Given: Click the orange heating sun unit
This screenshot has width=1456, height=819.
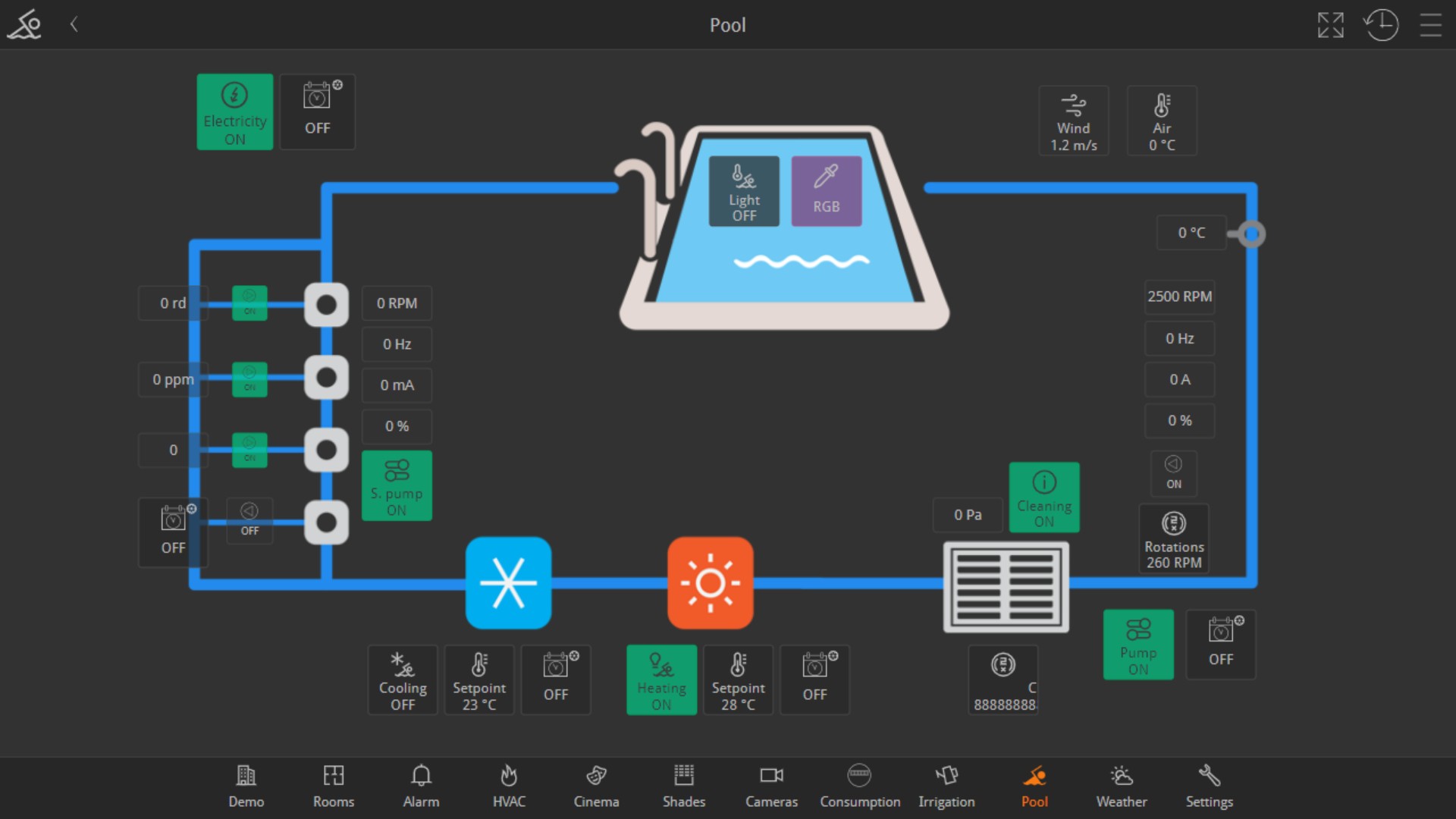Looking at the screenshot, I should click(710, 582).
